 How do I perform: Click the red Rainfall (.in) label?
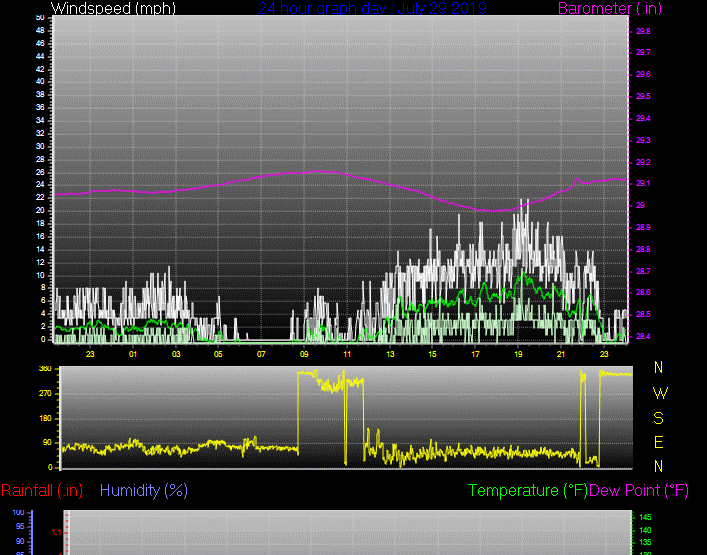tap(42, 490)
